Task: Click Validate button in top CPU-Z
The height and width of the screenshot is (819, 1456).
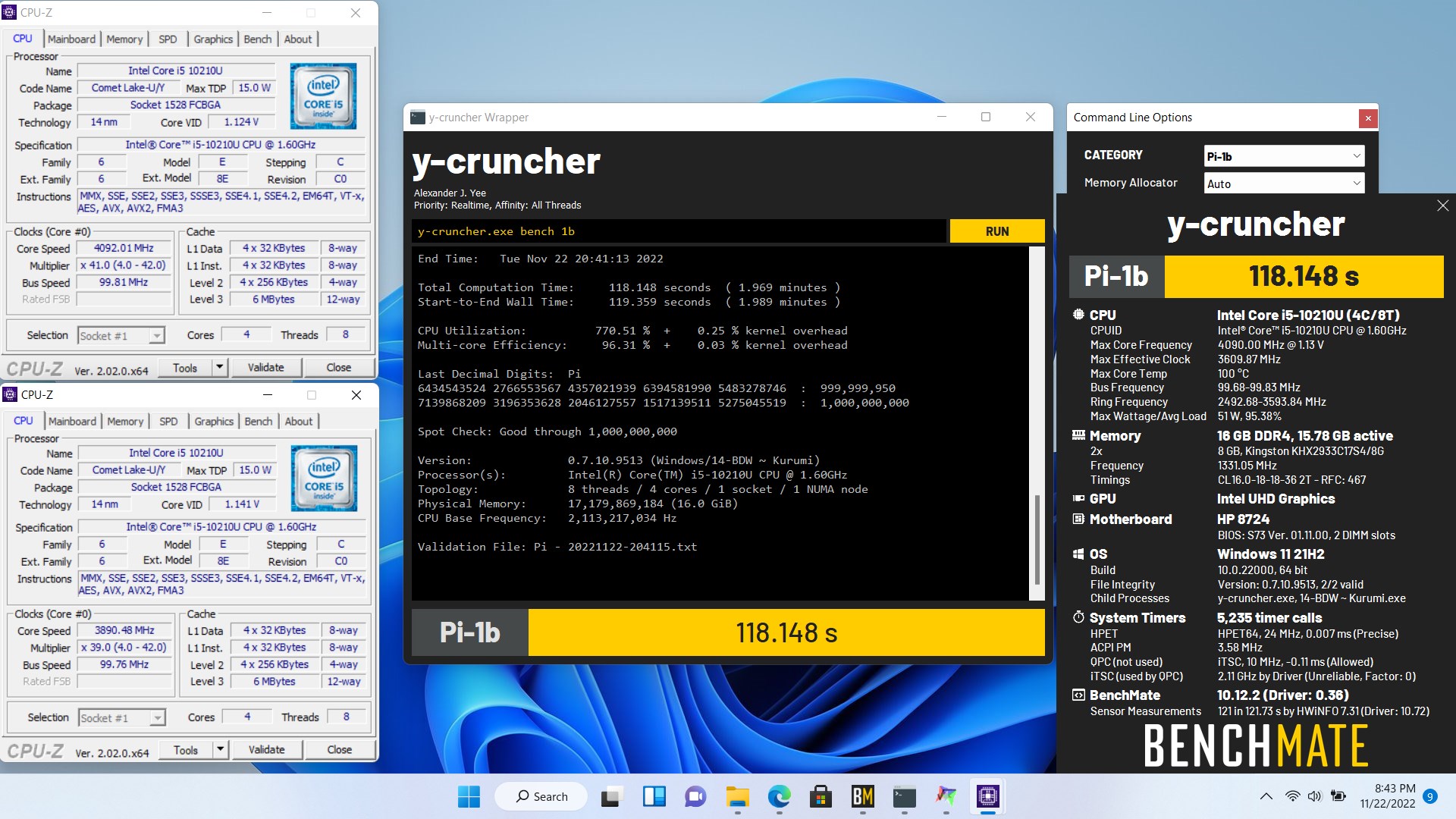Action: pyautogui.click(x=265, y=368)
